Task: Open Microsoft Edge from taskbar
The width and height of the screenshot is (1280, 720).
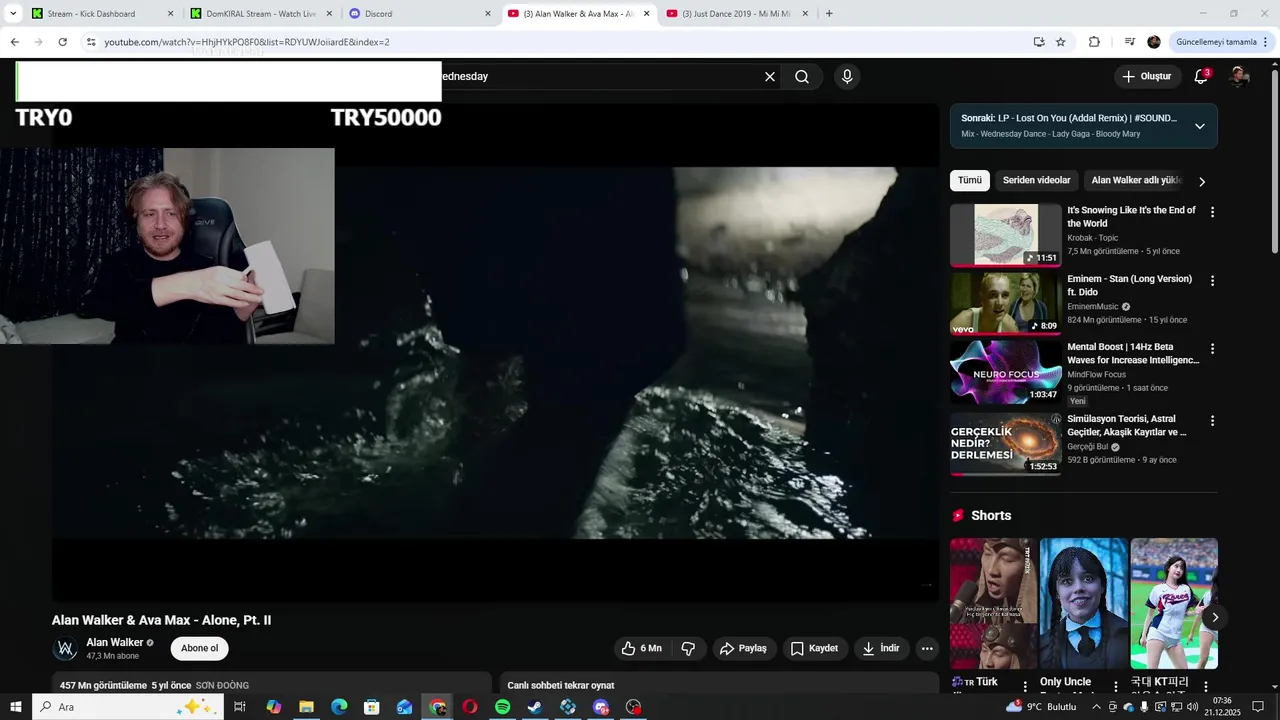Action: tap(339, 707)
